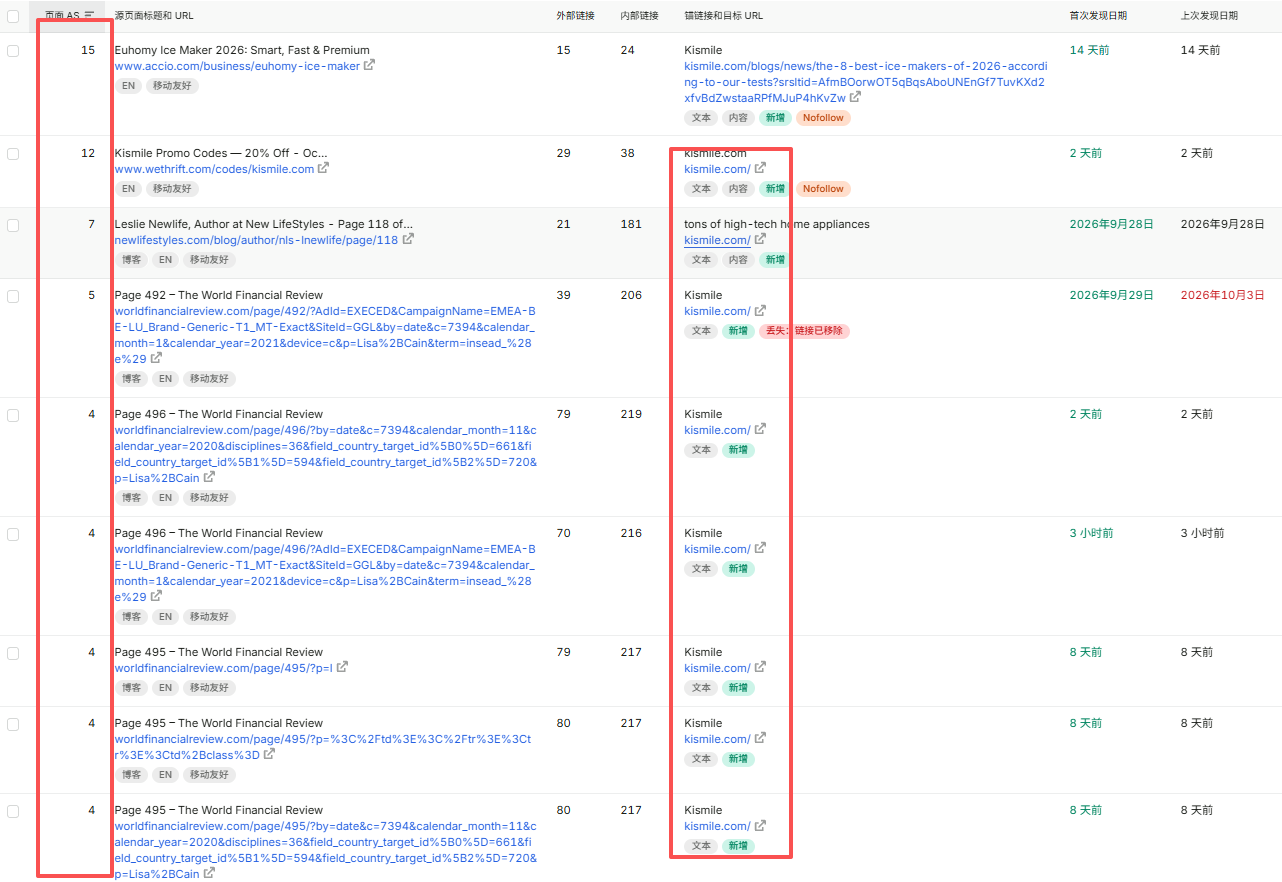Open the worldfinancialreview.com/page/495/?p=l link
Viewport: 1282px width, 882px height.
(x=223, y=668)
